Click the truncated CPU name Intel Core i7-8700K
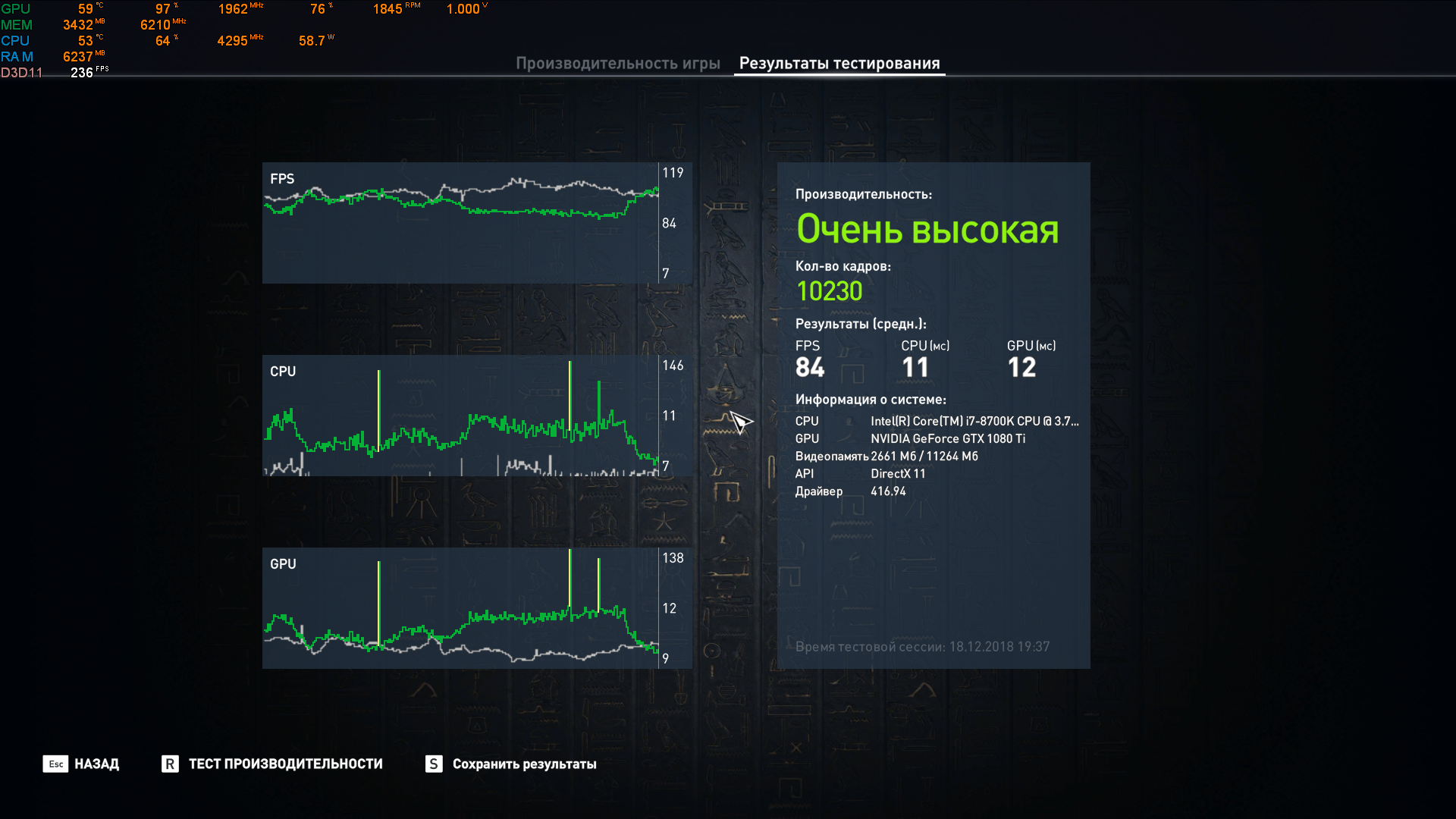This screenshot has height=819, width=1456. click(x=974, y=421)
